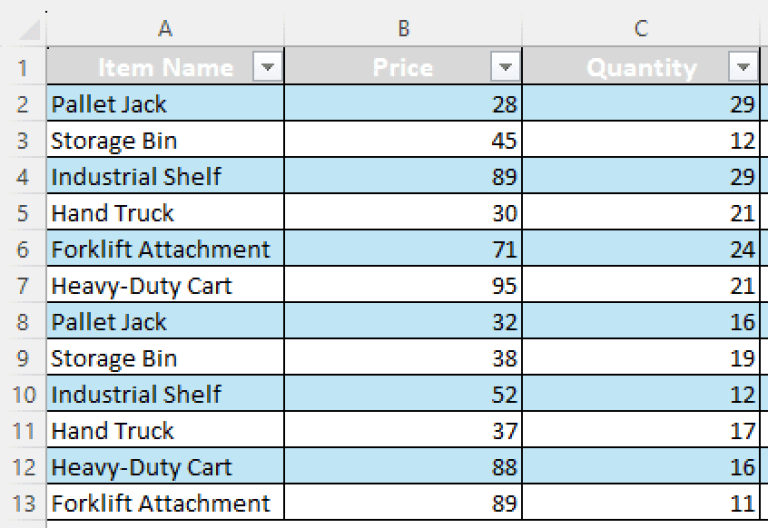Viewport: 768px width, 528px height.
Task: Select the Heavy-Duty Cart cell in row 12
Action: 166,467
